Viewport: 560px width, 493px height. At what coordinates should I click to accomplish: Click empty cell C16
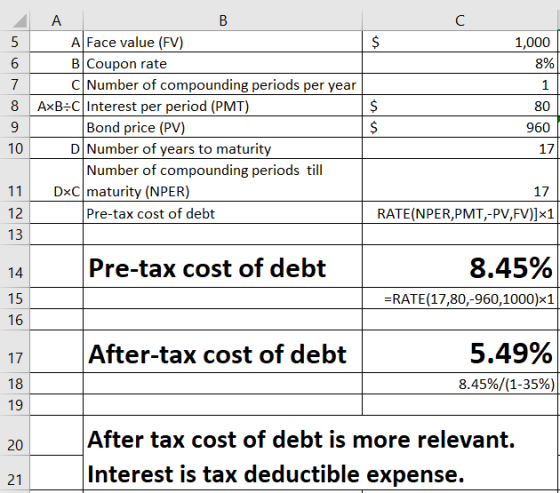[460, 320]
